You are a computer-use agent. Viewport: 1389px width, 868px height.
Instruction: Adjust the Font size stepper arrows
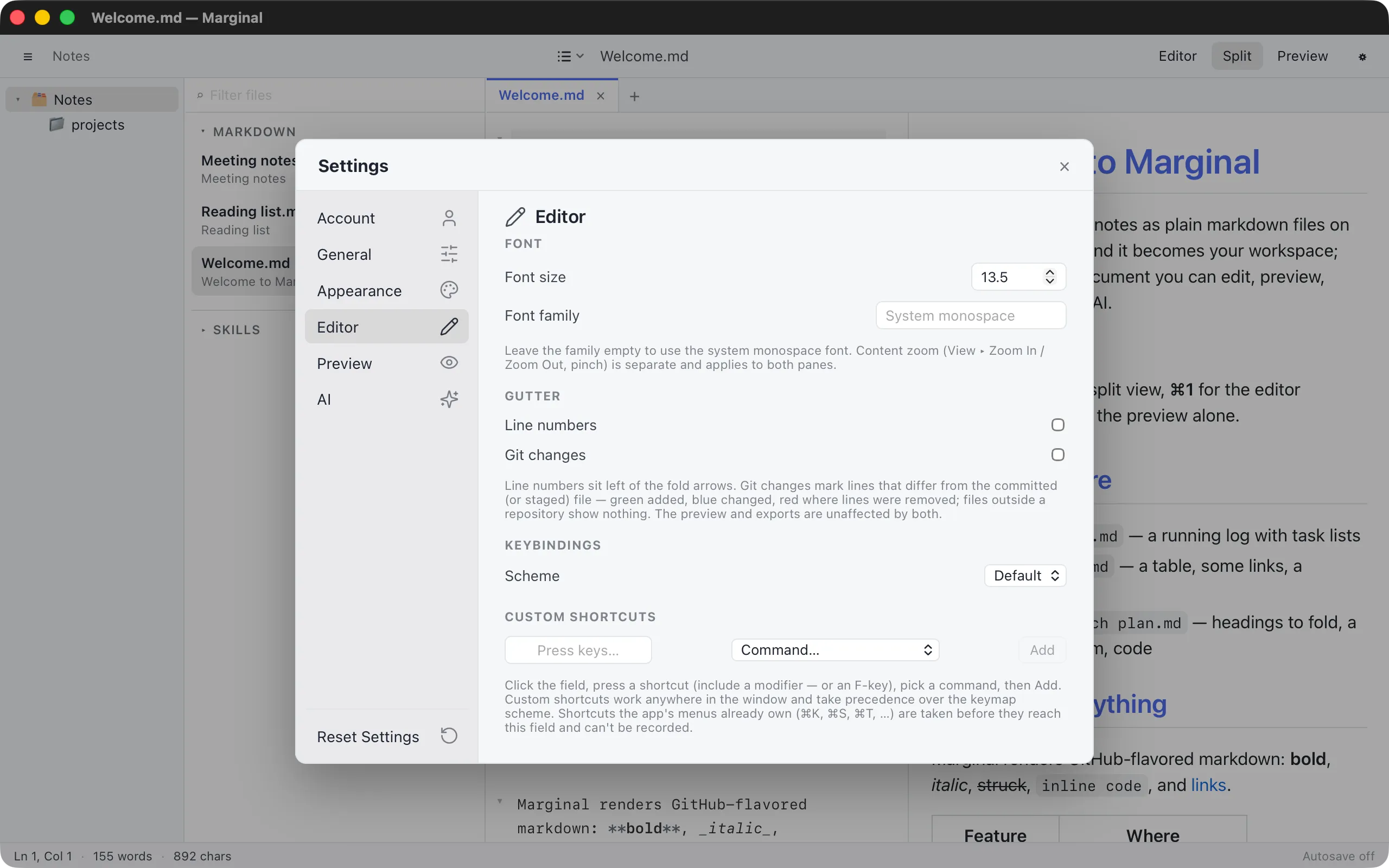click(x=1050, y=277)
